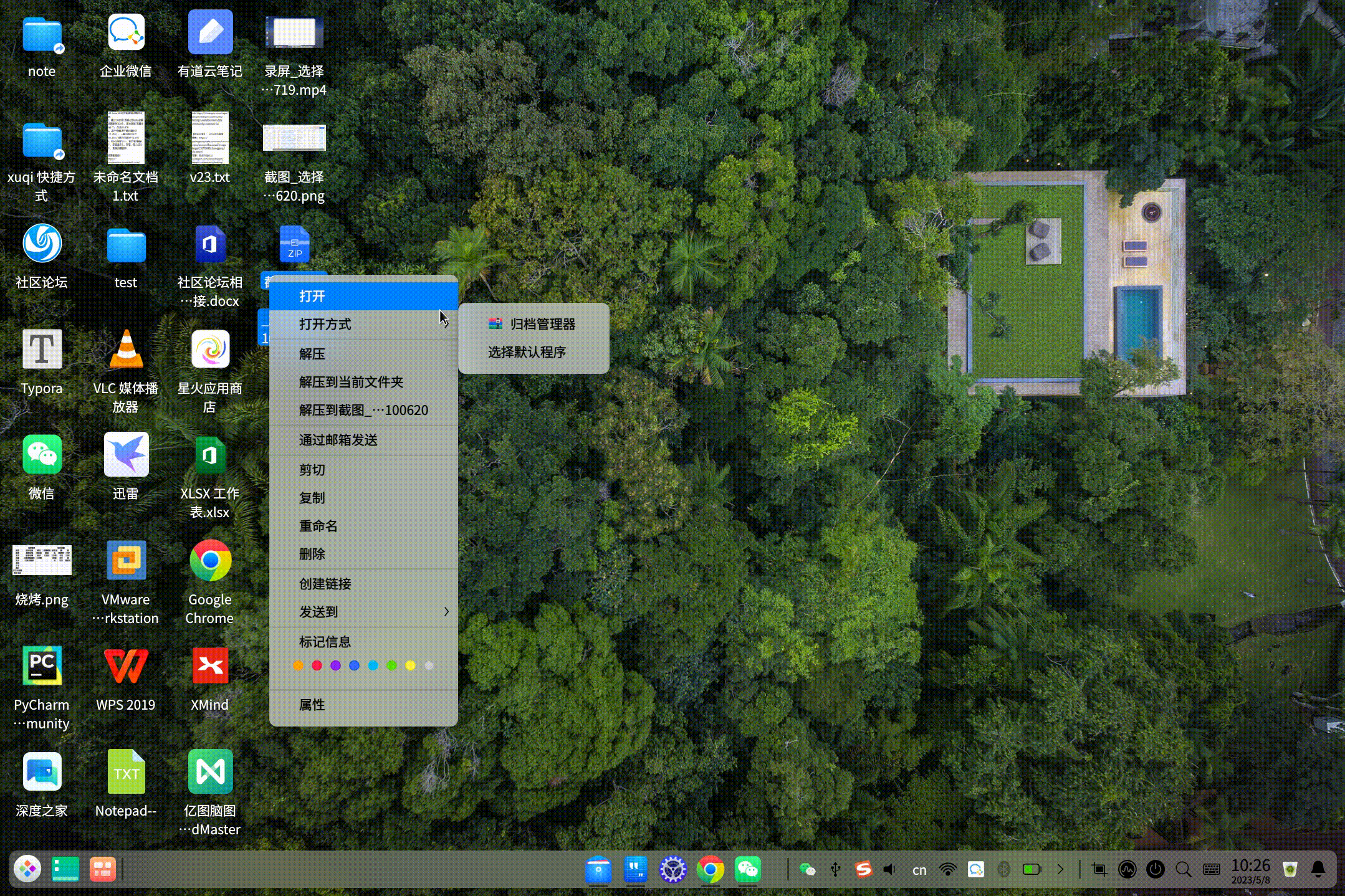Click the screenshot crop tool in the dock

tap(1099, 869)
